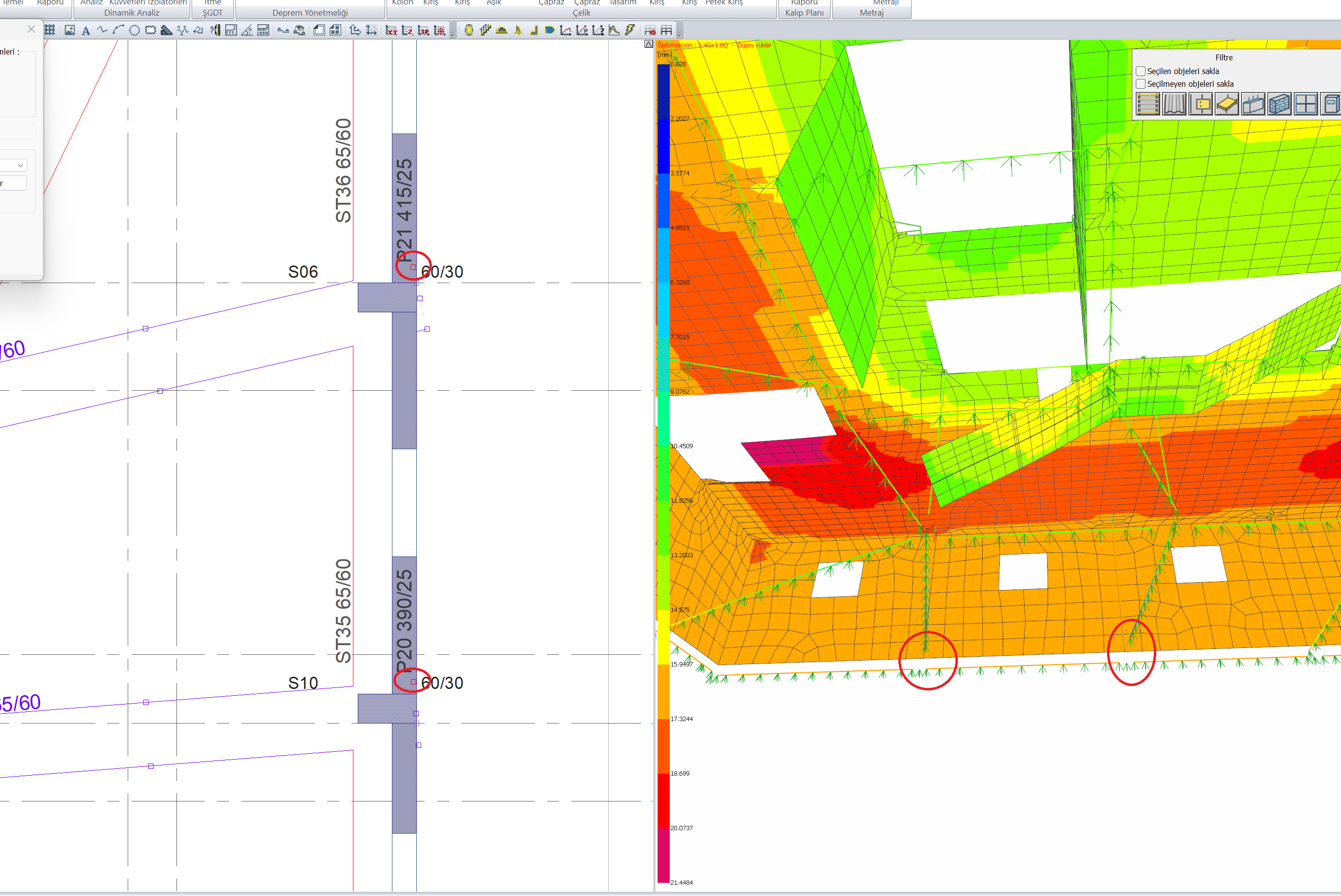Close the left side panel
Image resolution: width=1341 pixels, height=896 pixels.
31,29
